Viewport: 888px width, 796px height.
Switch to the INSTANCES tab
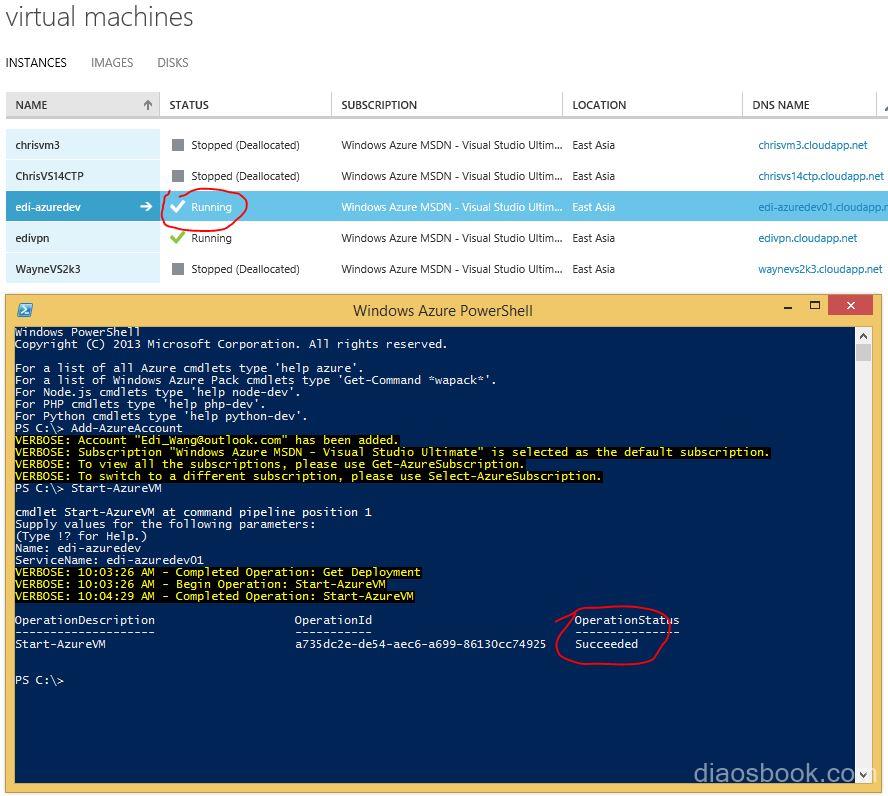pos(36,63)
